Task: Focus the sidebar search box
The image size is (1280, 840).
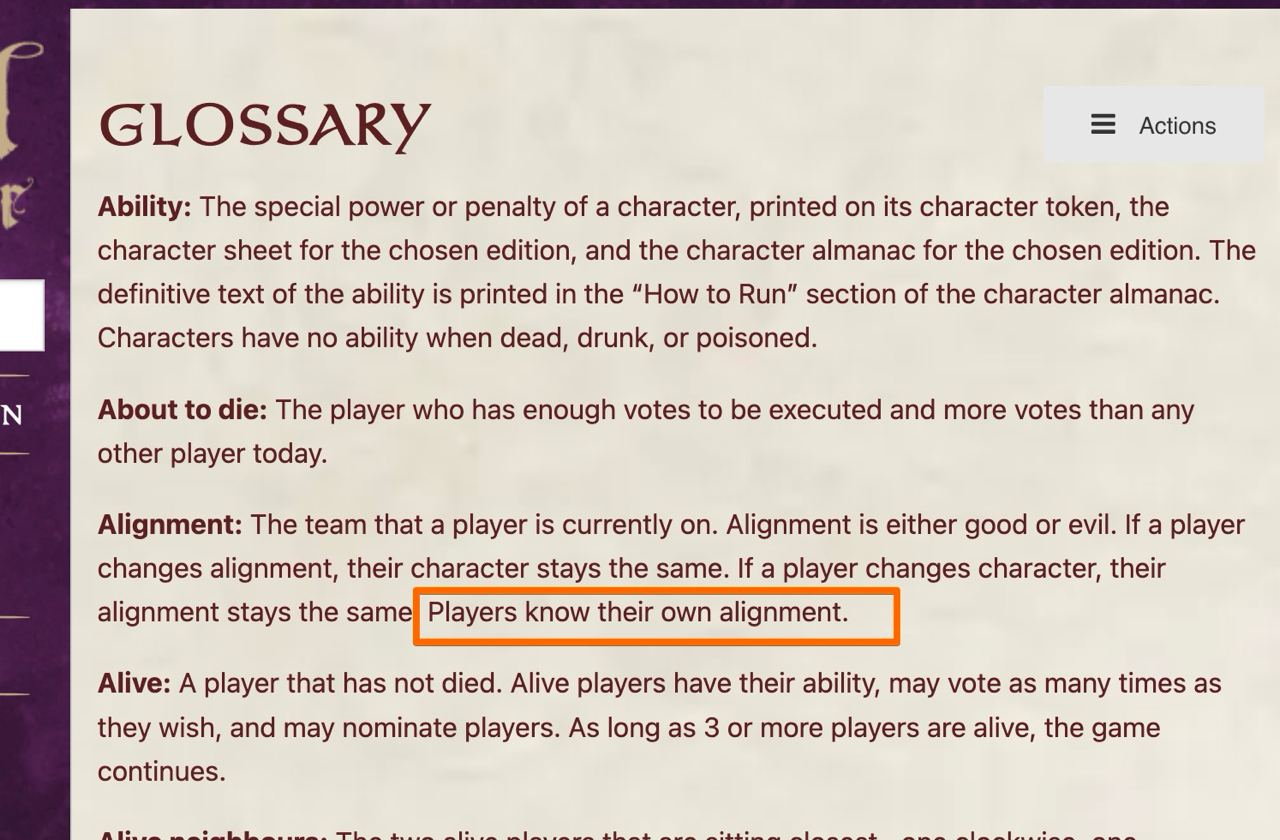Action: pyautogui.click(x=22, y=315)
